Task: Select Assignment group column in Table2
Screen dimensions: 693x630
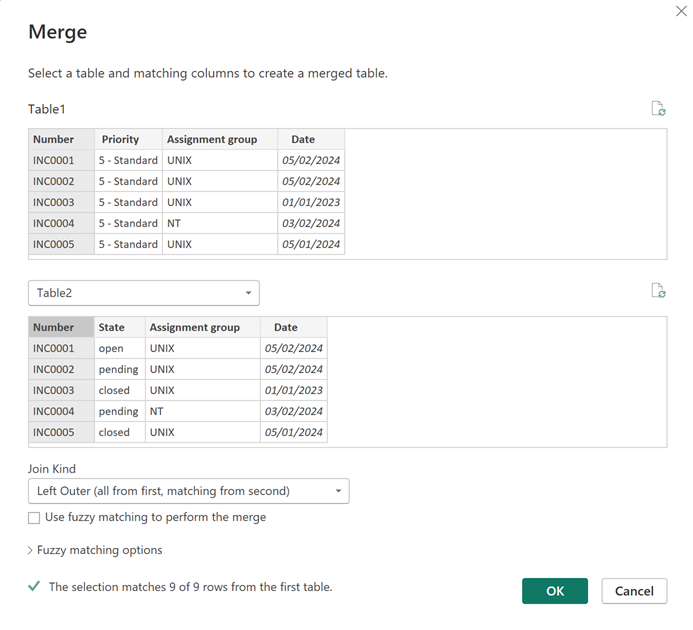Action: 194,327
